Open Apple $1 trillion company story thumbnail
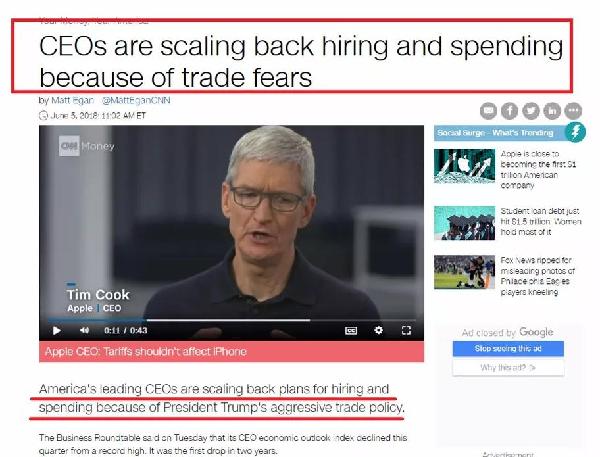The image size is (600, 457). [464, 166]
